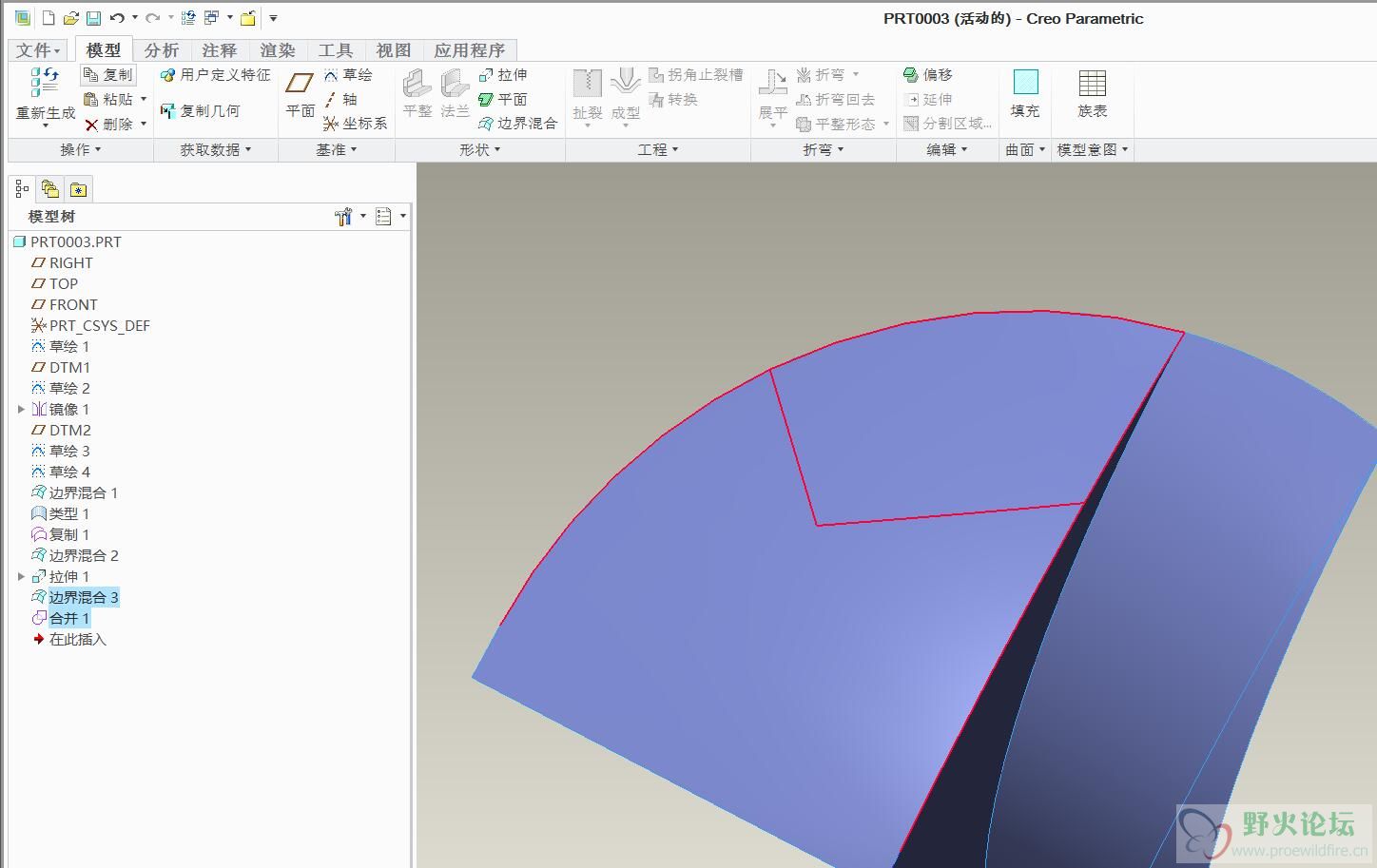Expand the 获取数据 group menu
1377x868 pixels.
pos(216,149)
